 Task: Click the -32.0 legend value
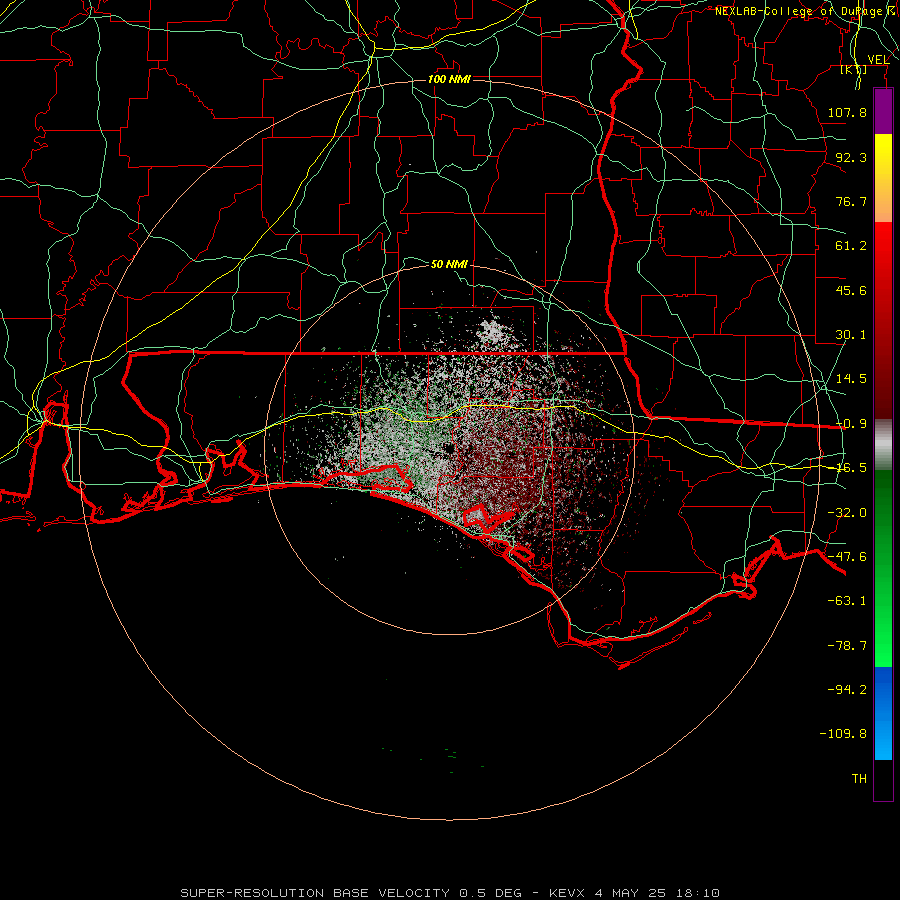click(847, 513)
